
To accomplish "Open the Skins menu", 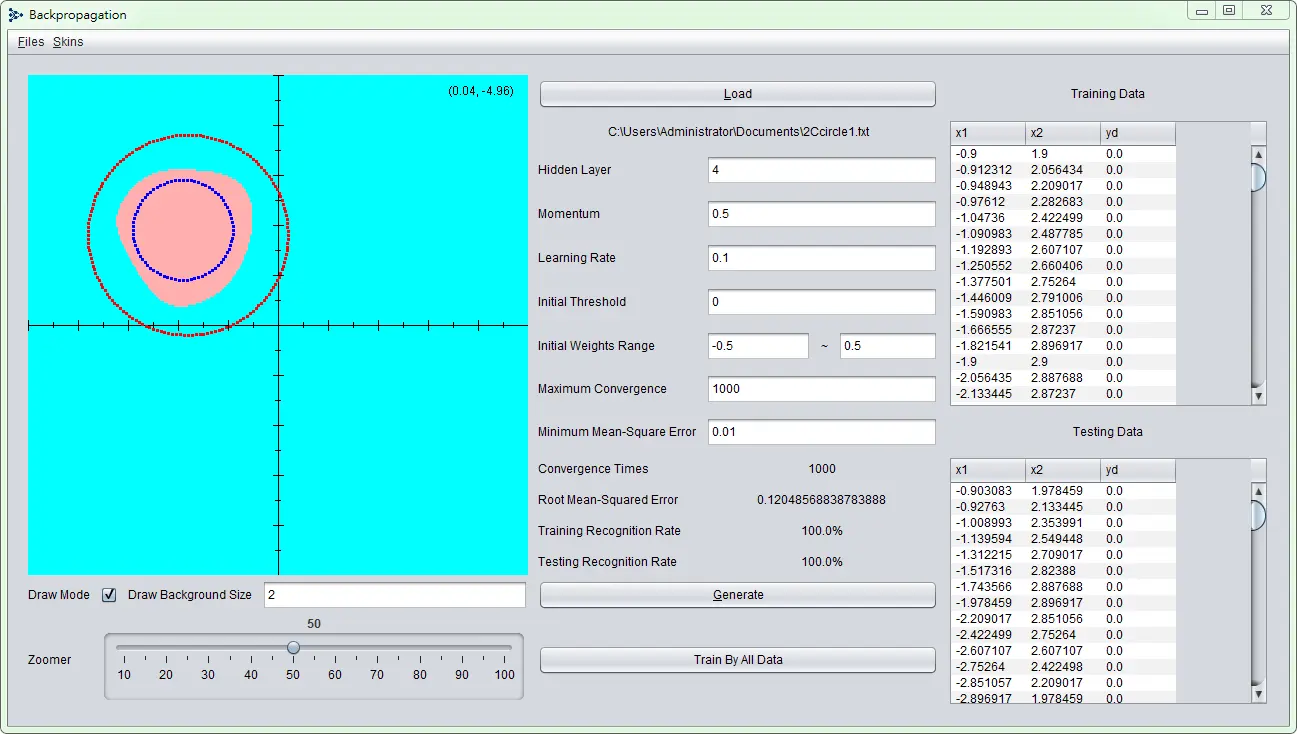I will [68, 42].
